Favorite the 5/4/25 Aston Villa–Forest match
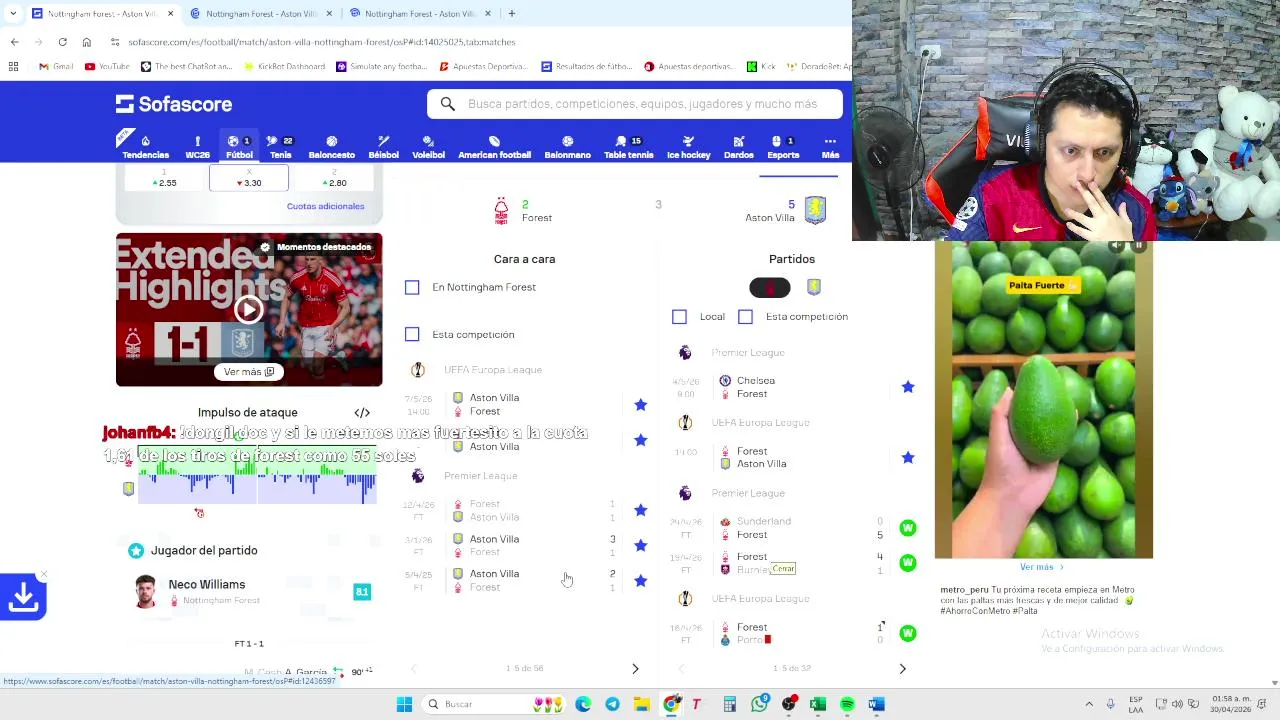Image resolution: width=1280 pixels, height=720 pixels. 640,580
